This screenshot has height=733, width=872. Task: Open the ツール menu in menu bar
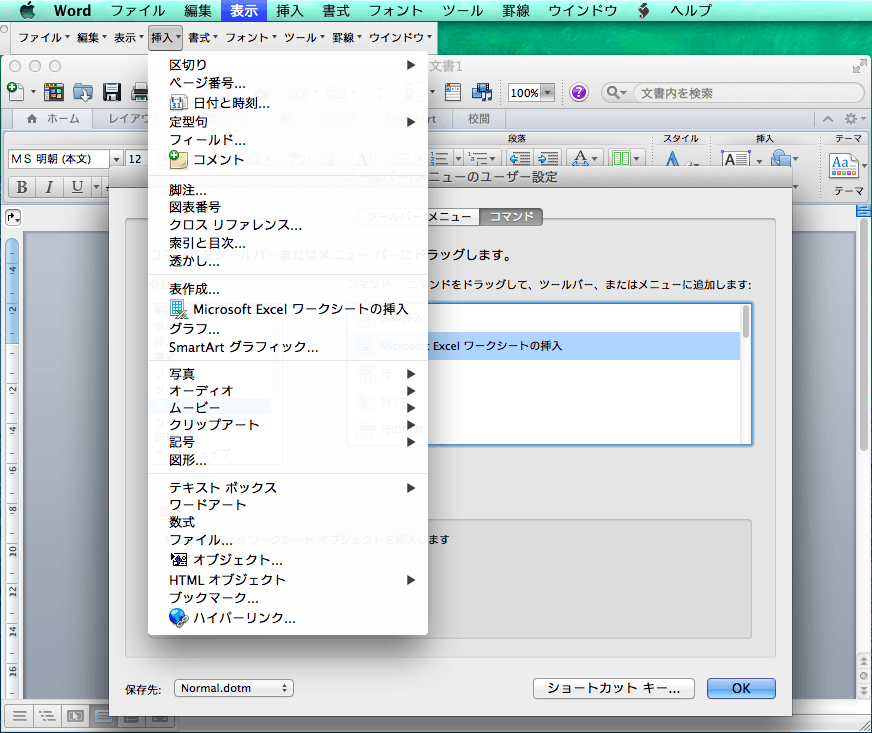click(463, 11)
